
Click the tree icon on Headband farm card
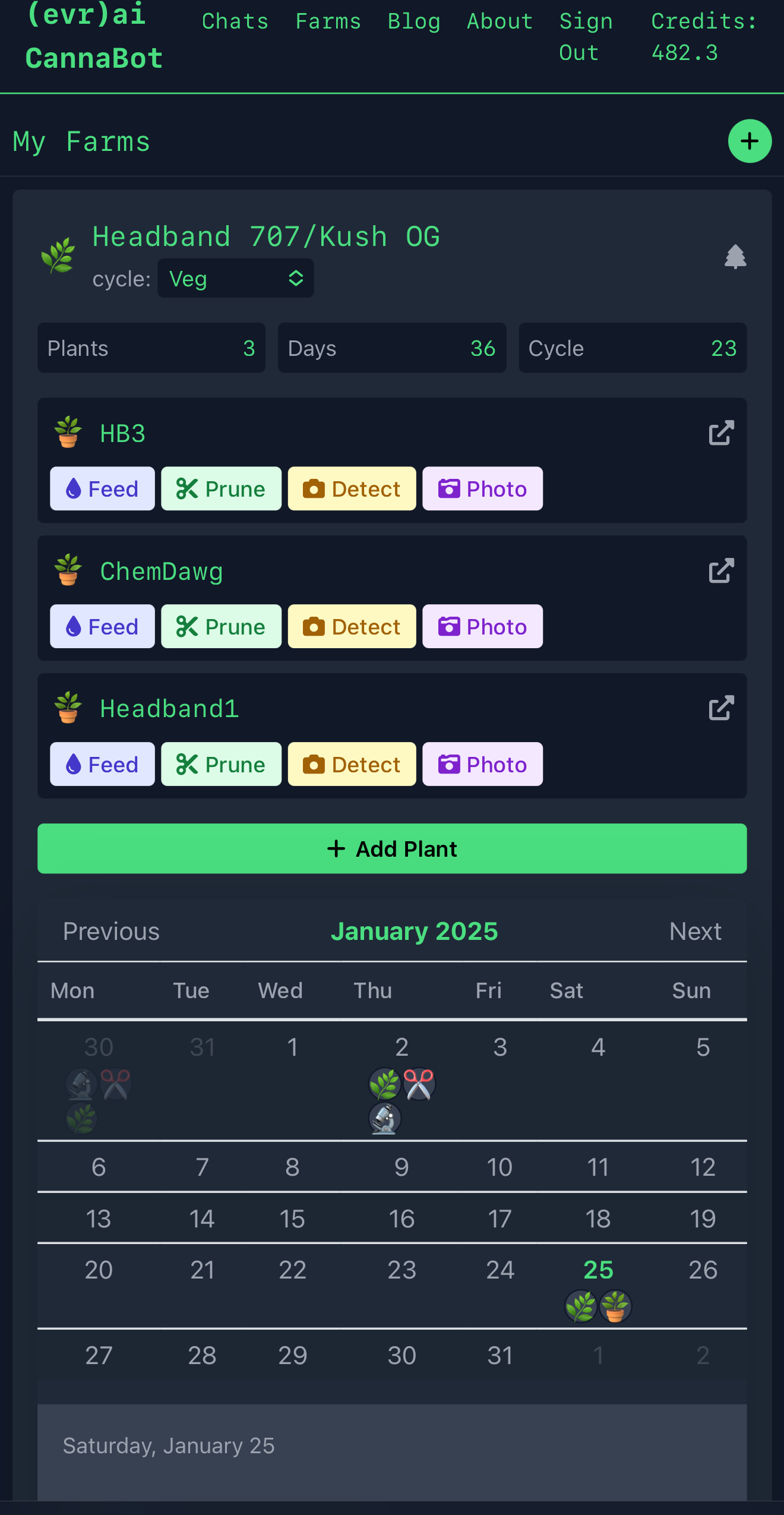pos(735,257)
